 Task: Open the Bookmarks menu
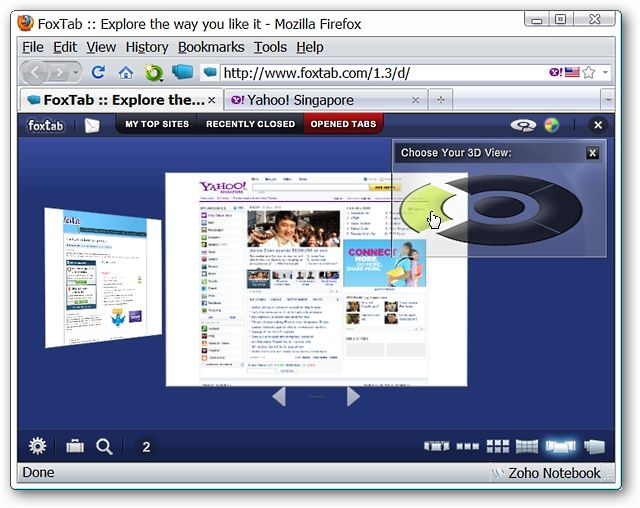[x=211, y=47]
